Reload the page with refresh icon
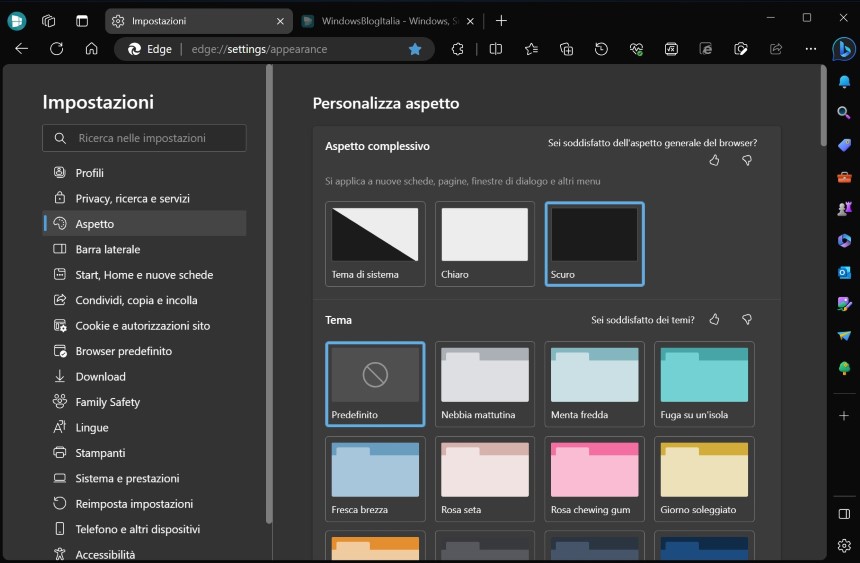This screenshot has width=860, height=563. point(56,49)
